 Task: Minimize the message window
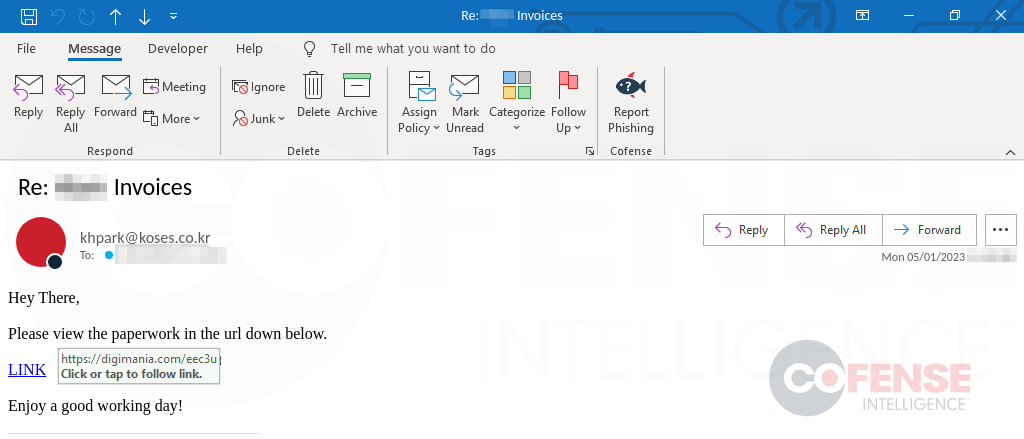909,16
